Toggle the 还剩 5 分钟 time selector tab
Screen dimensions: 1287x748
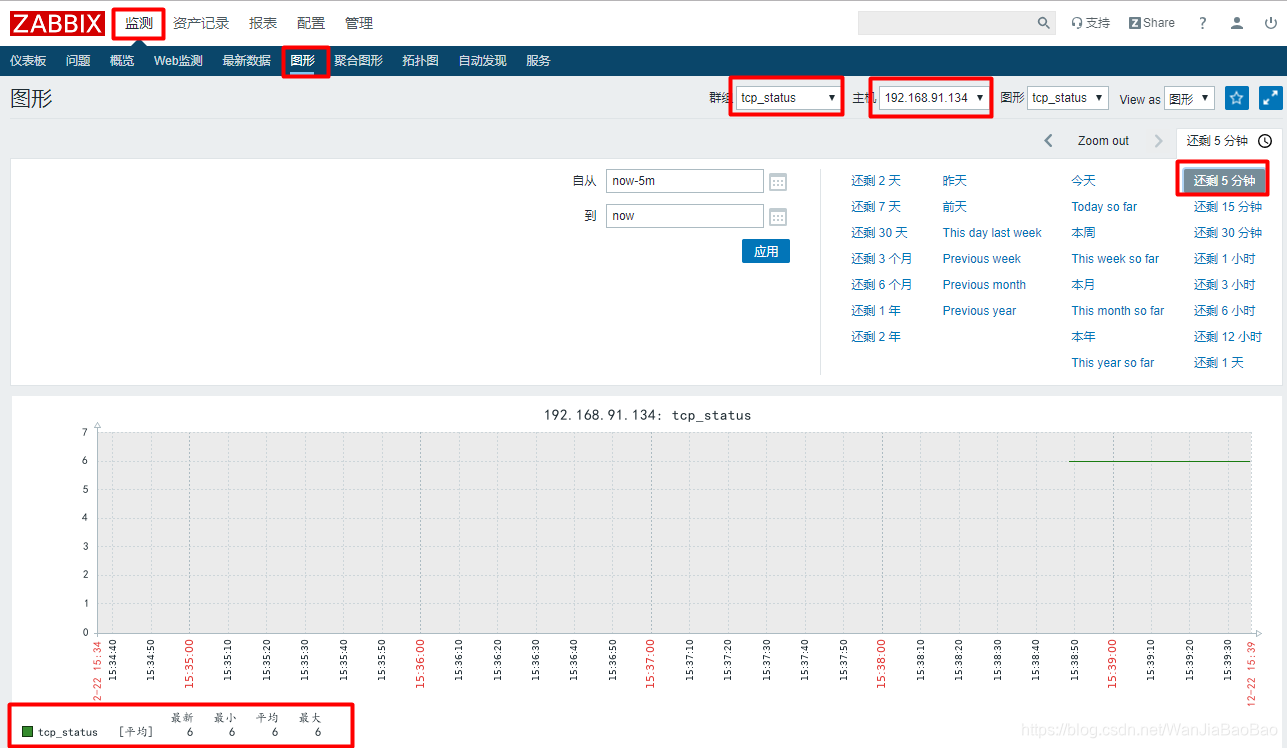coord(1229,141)
